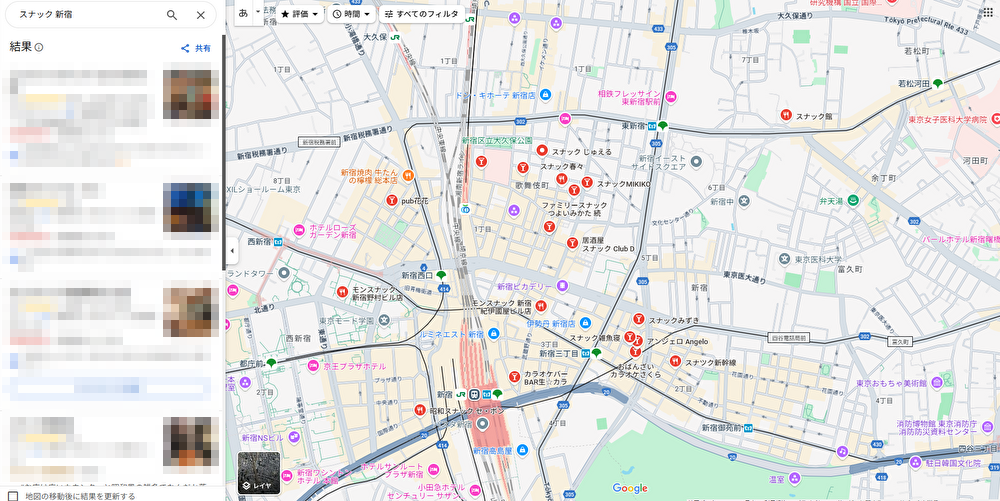1000x501 pixels.
Task: Select the pub花花 bar pin
Action: point(392,200)
